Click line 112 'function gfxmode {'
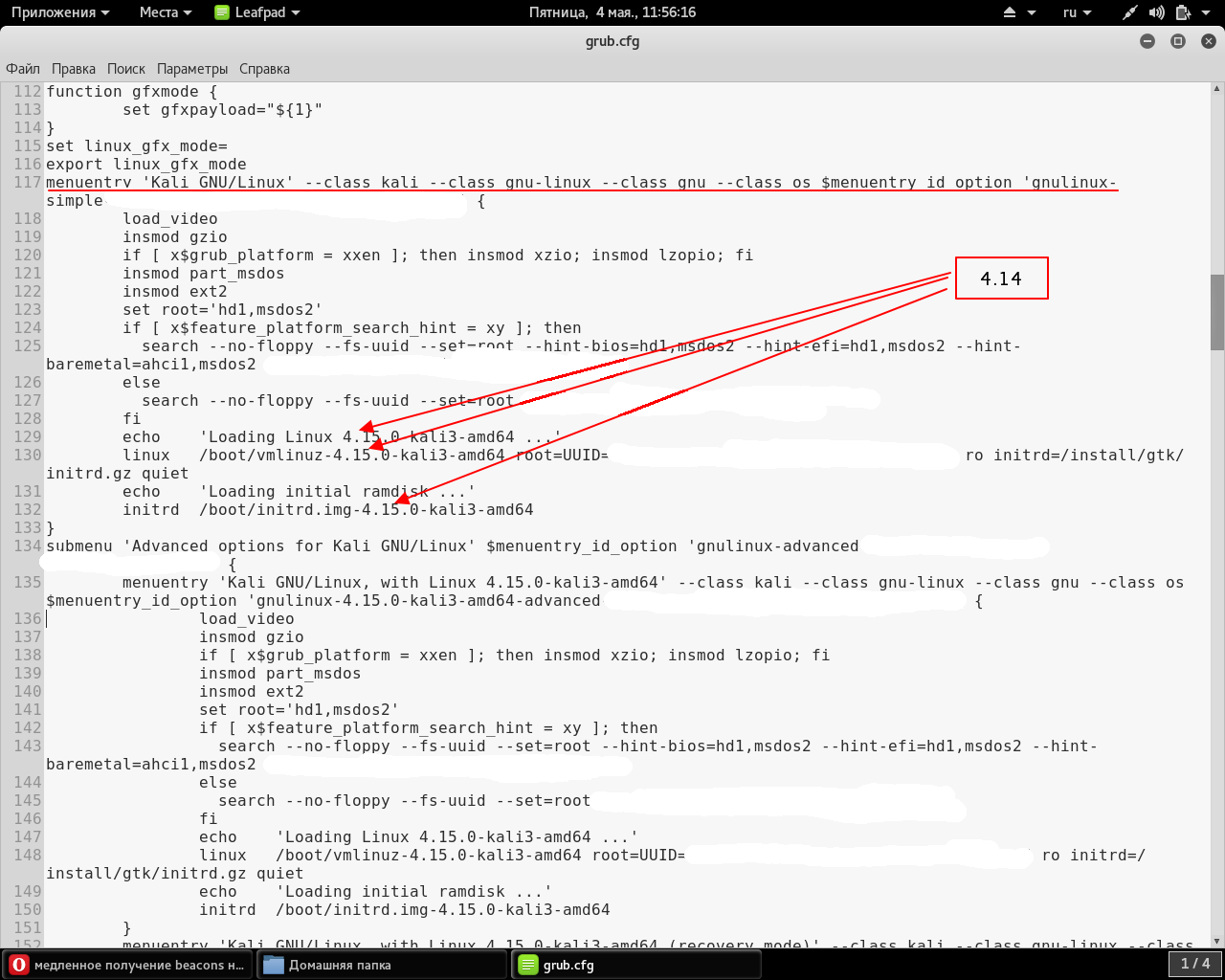1225x980 pixels. click(132, 92)
